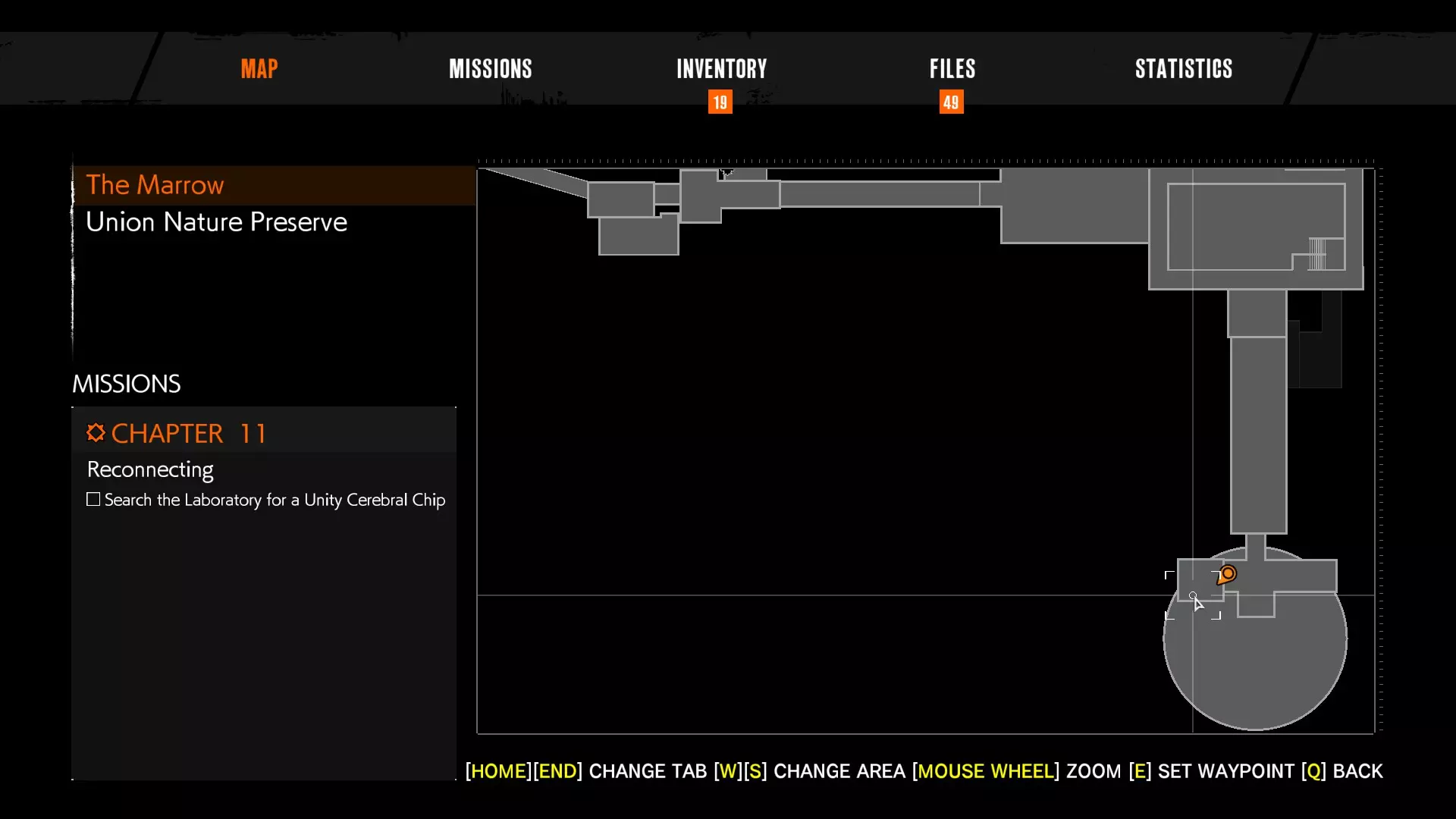1456x819 pixels.
Task: Click the orange player location marker
Action: (1227, 575)
